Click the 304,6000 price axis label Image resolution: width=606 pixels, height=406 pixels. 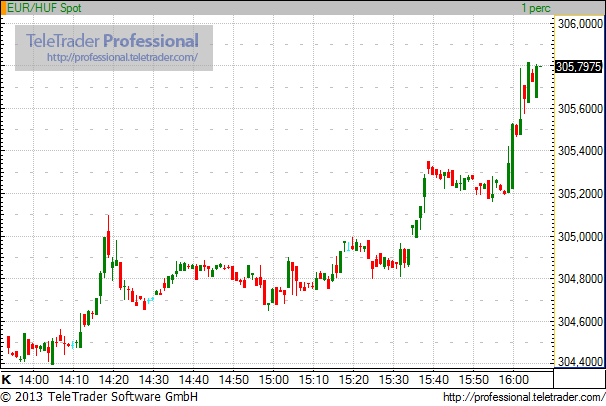tap(580, 321)
